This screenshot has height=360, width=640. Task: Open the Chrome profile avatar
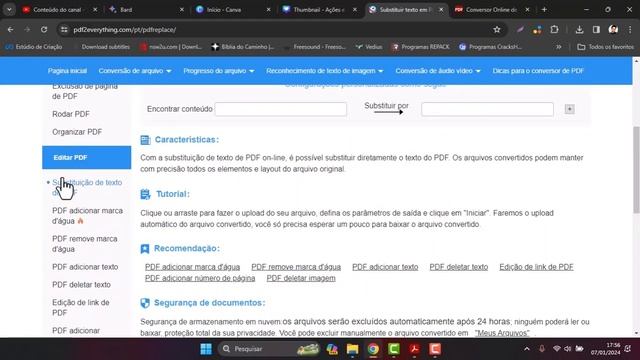[613, 29]
